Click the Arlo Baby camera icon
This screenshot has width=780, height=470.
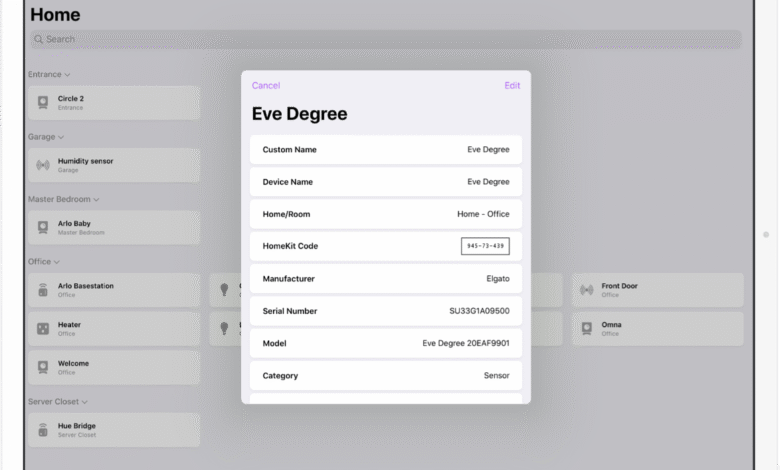tap(43, 227)
